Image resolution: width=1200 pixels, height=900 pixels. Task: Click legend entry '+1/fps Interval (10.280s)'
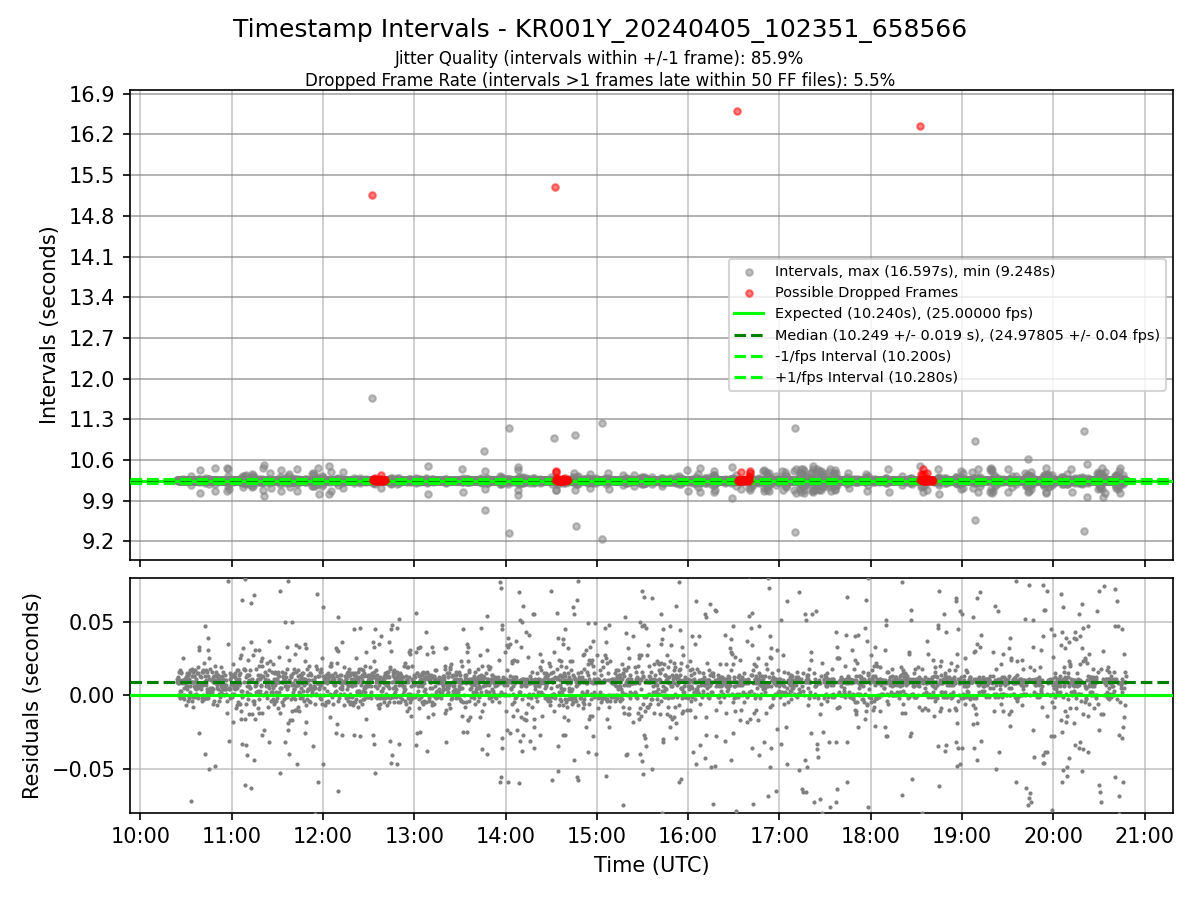(866, 377)
